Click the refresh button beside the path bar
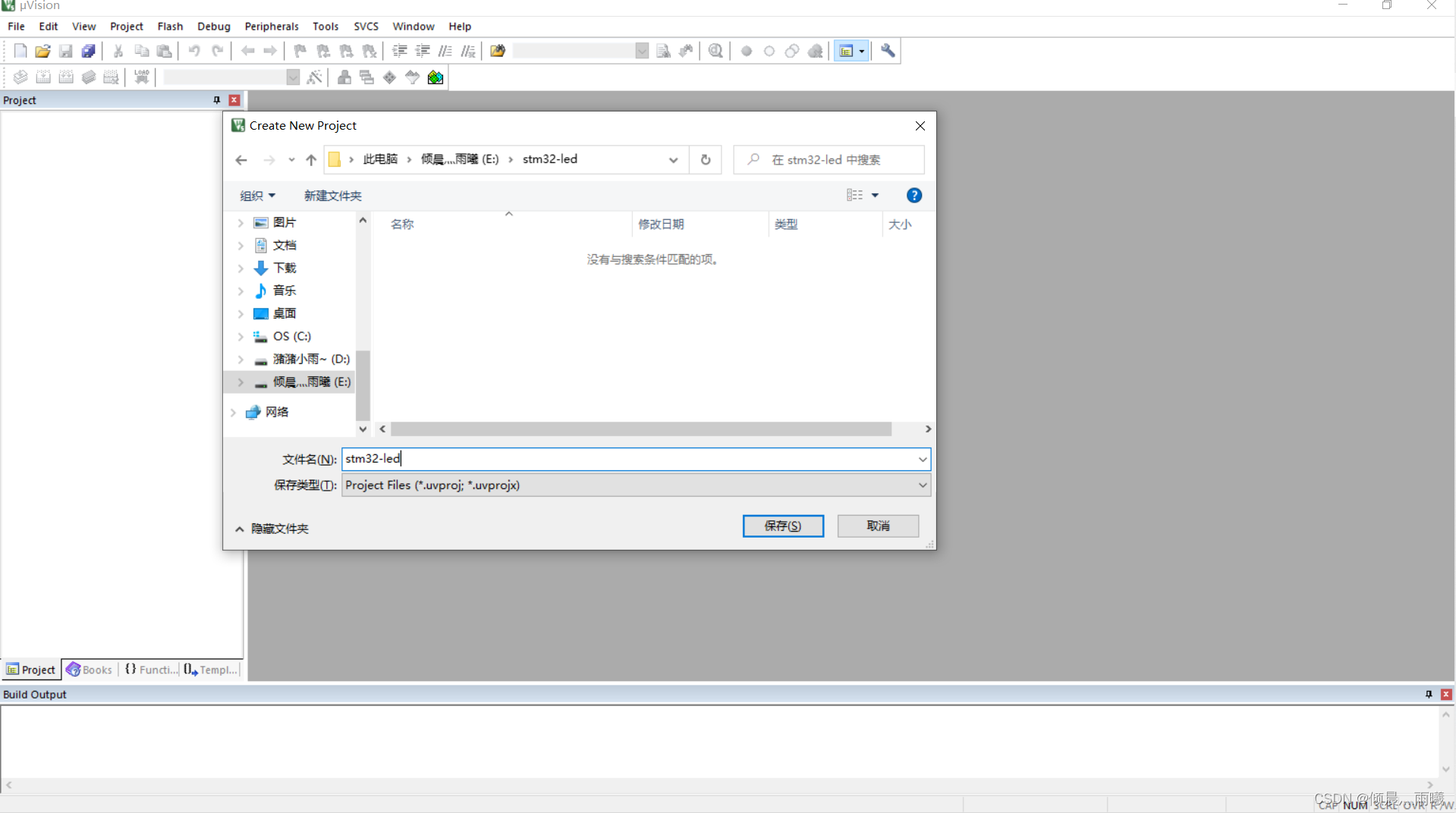 point(706,159)
